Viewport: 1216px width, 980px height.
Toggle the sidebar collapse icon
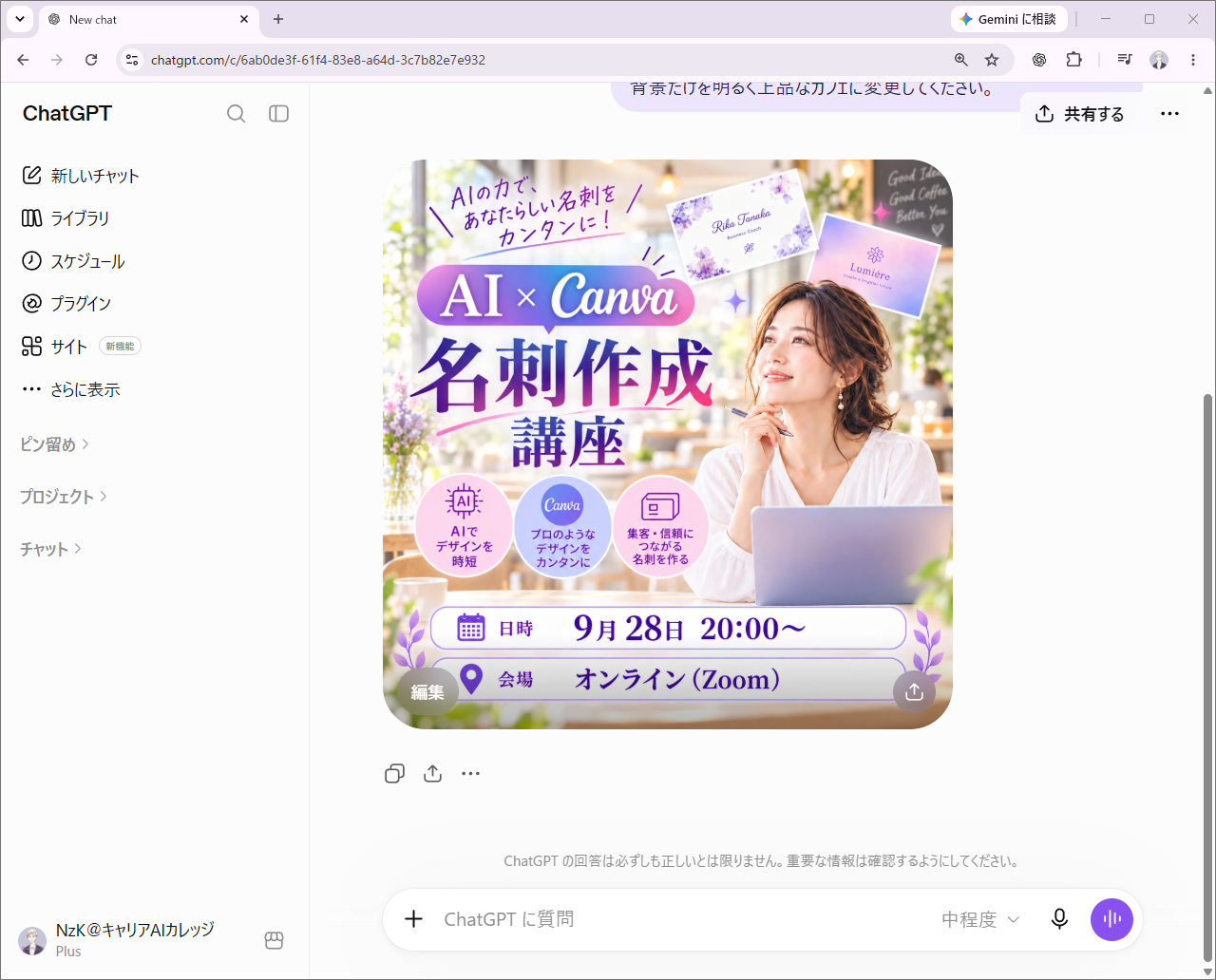pyautogui.click(x=278, y=114)
